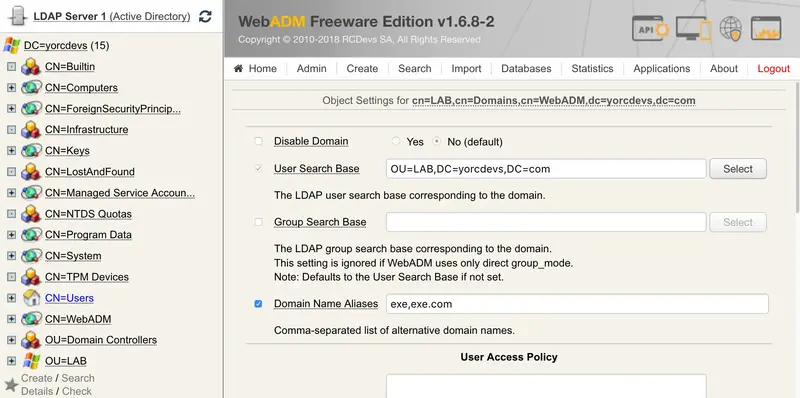Click the DC=yorcdevs Windows flag icon
Screen dimensions: 800x398
12,45
